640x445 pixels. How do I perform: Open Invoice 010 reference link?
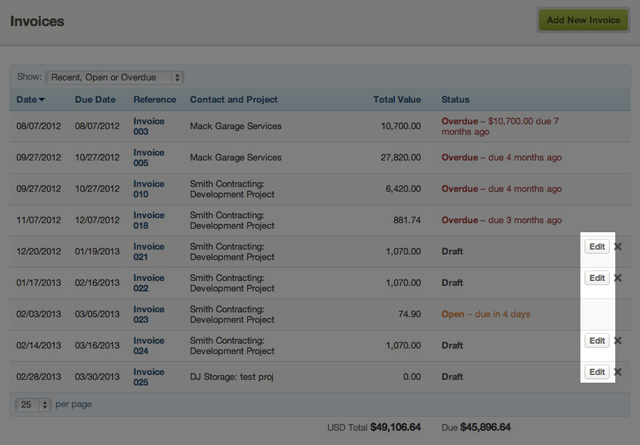click(149, 189)
